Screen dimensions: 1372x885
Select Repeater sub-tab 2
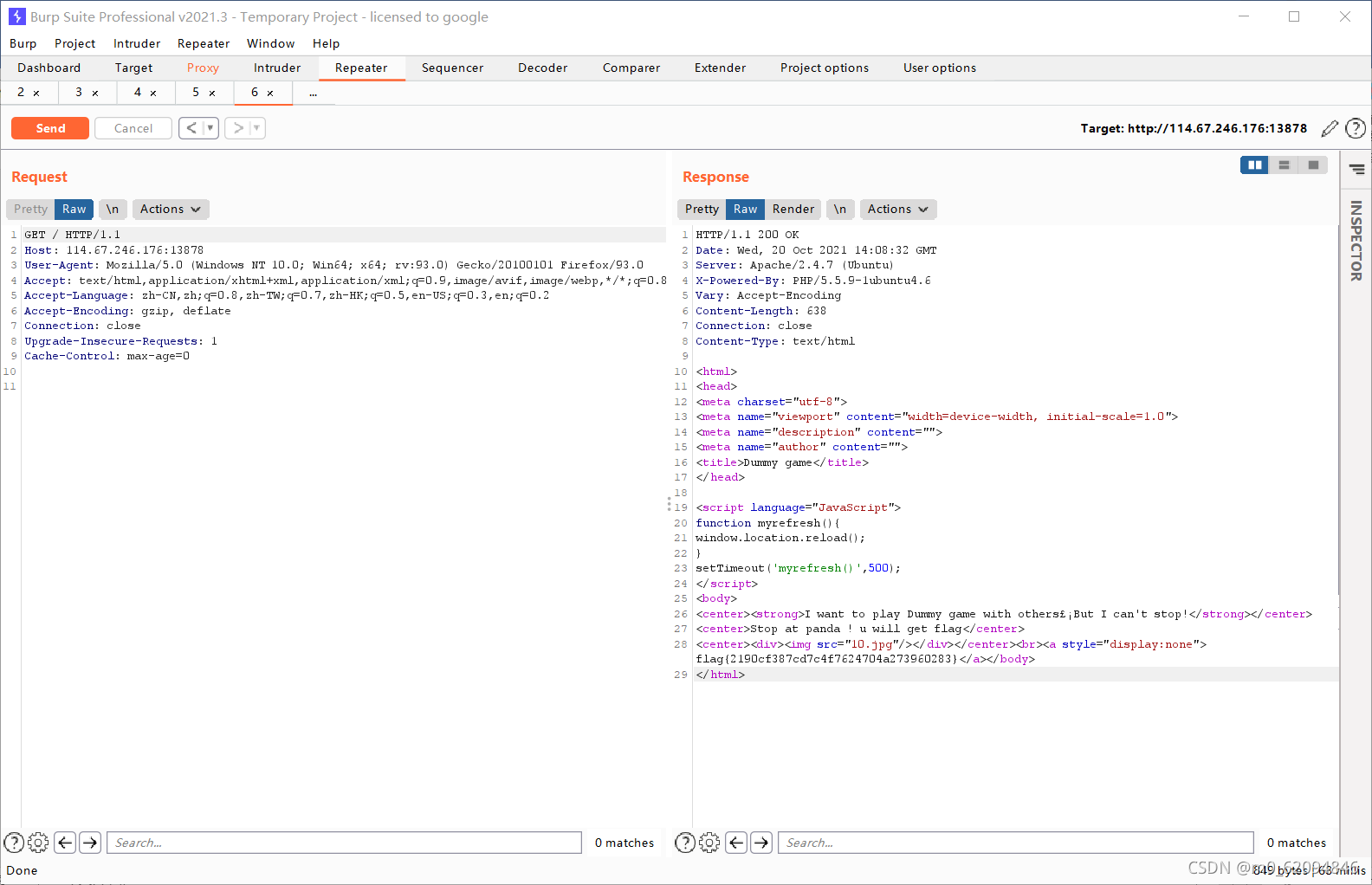(x=21, y=92)
